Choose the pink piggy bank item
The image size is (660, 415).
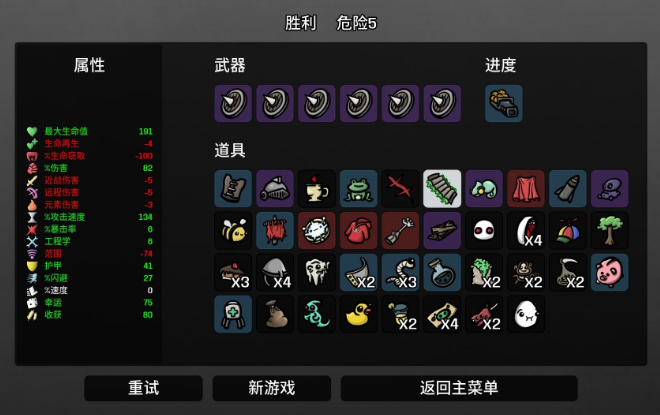coord(609,272)
